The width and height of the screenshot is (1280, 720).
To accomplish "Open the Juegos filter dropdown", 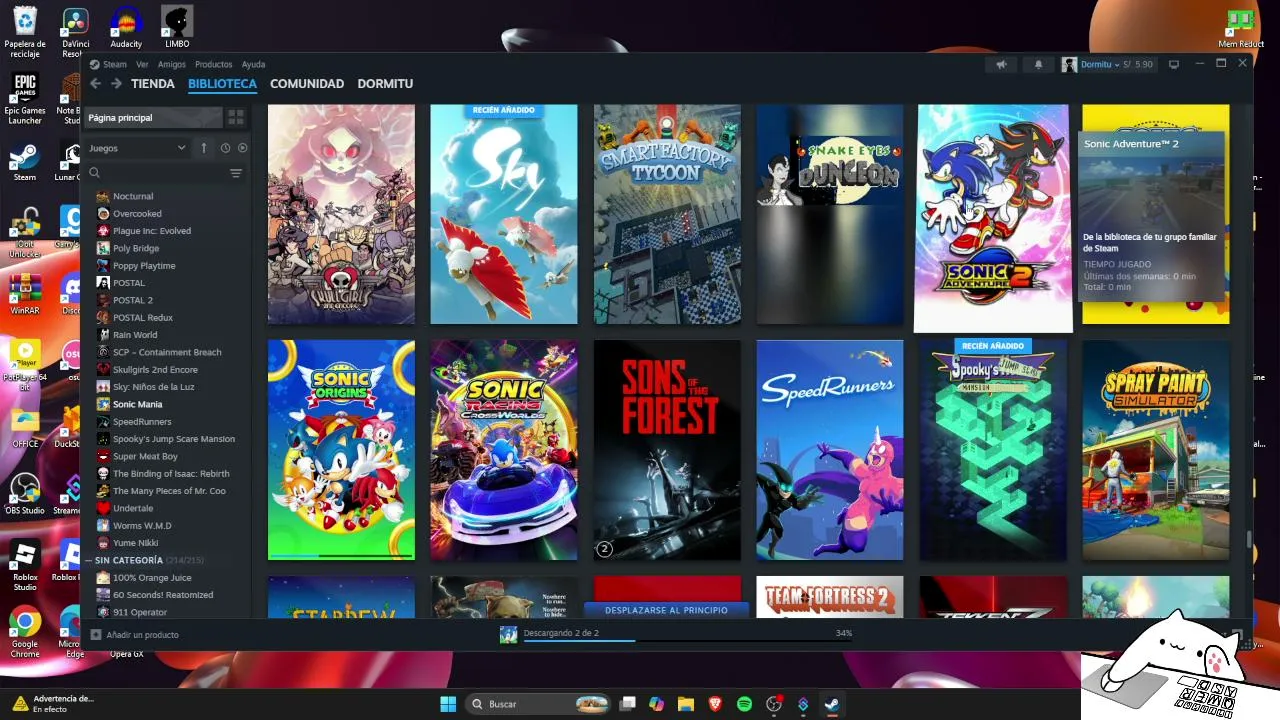I will click(x=137, y=148).
